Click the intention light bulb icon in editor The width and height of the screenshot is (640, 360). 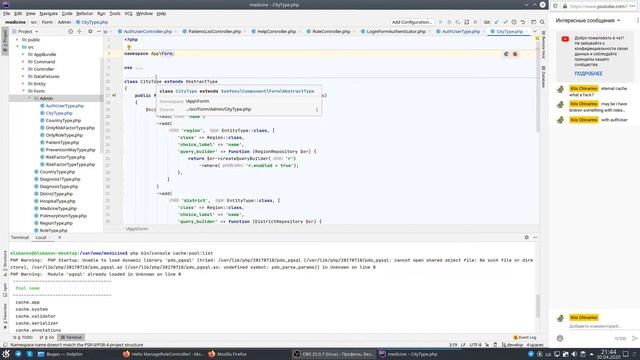click(129, 47)
